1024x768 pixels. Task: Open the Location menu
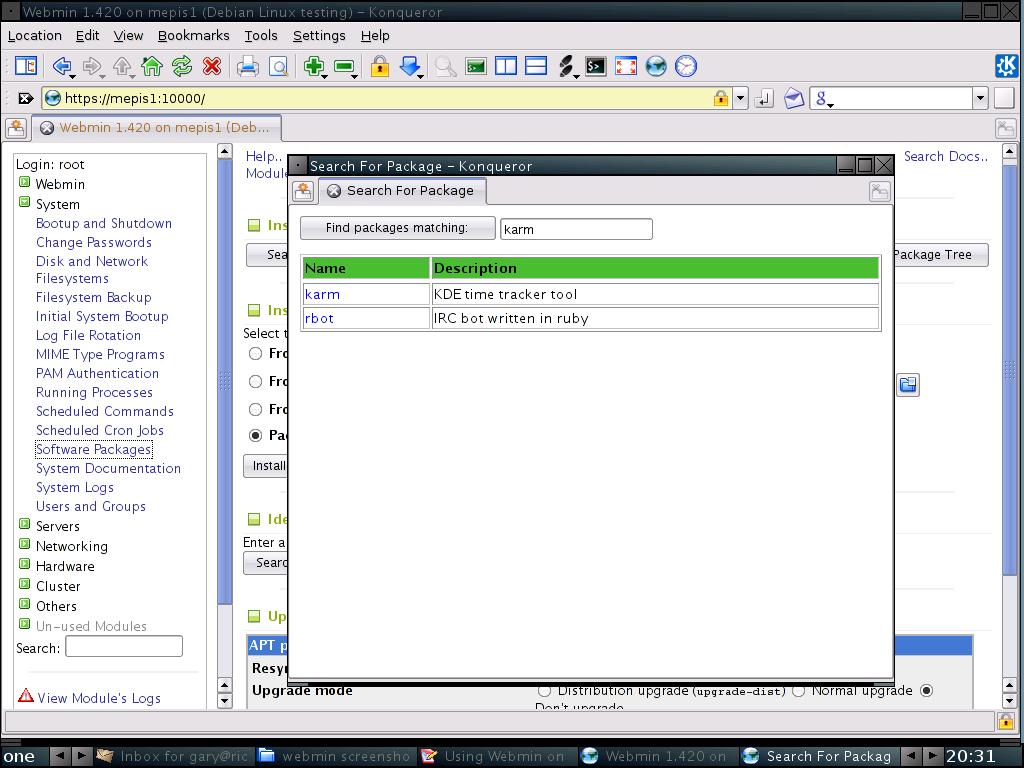tap(35, 36)
